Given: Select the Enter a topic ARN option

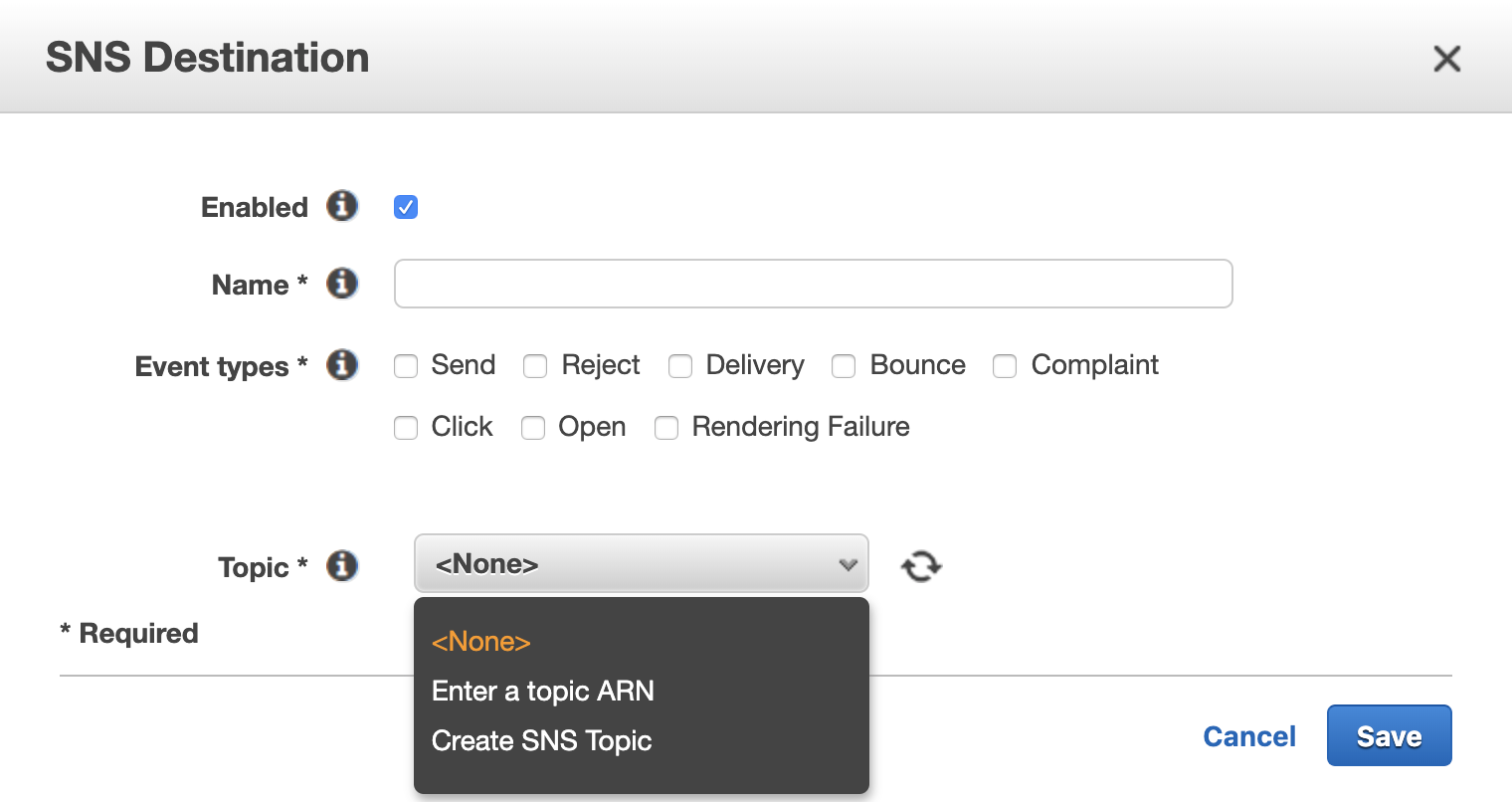Looking at the screenshot, I should tap(543, 692).
